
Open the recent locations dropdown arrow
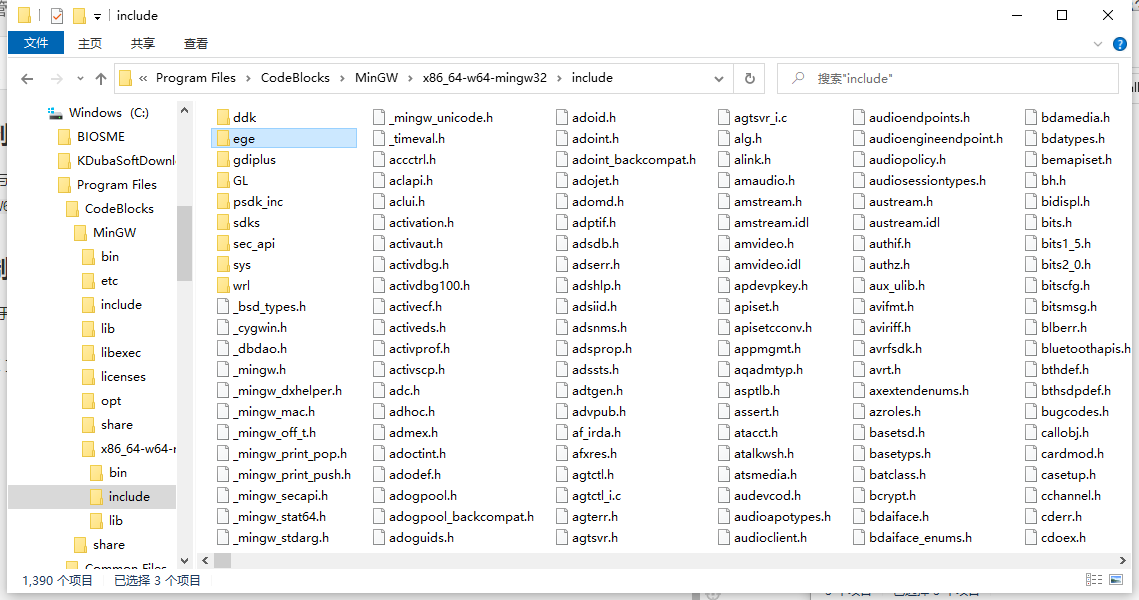click(80, 78)
